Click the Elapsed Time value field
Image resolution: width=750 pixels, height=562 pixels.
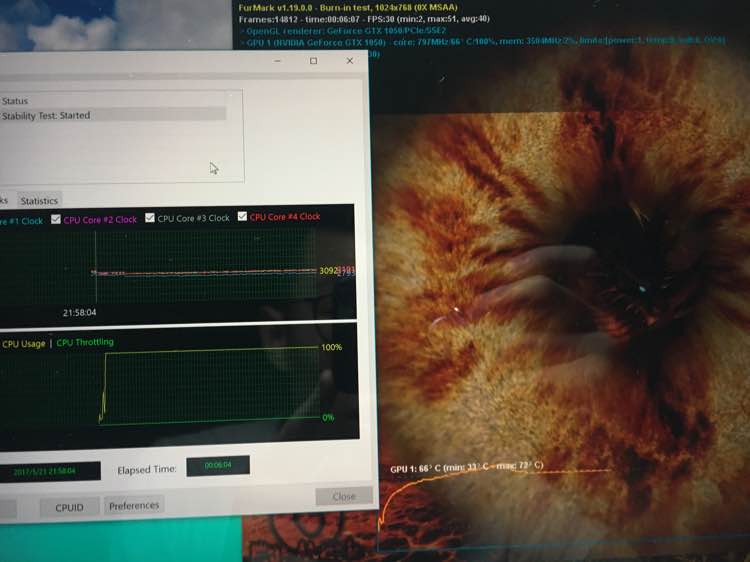click(218, 465)
